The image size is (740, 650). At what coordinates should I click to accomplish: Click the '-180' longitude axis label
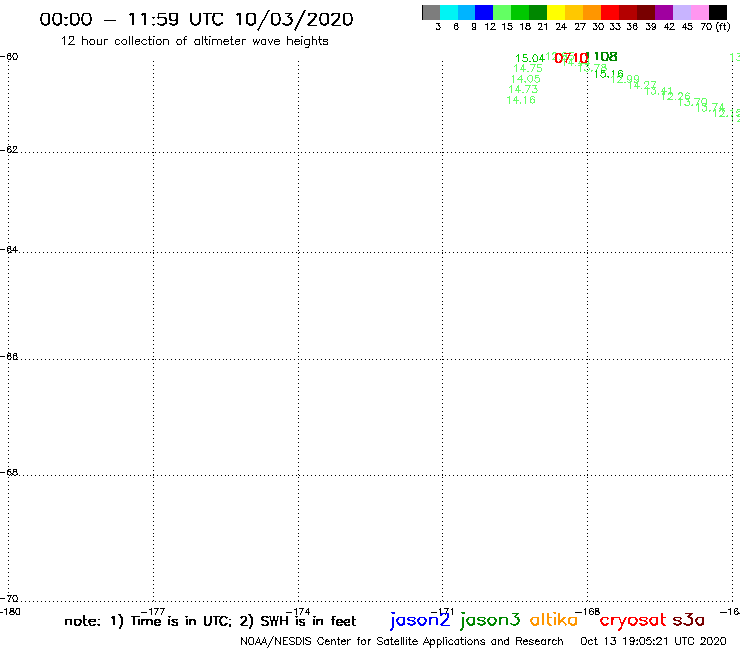pyautogui.click(x=10, y=612)
